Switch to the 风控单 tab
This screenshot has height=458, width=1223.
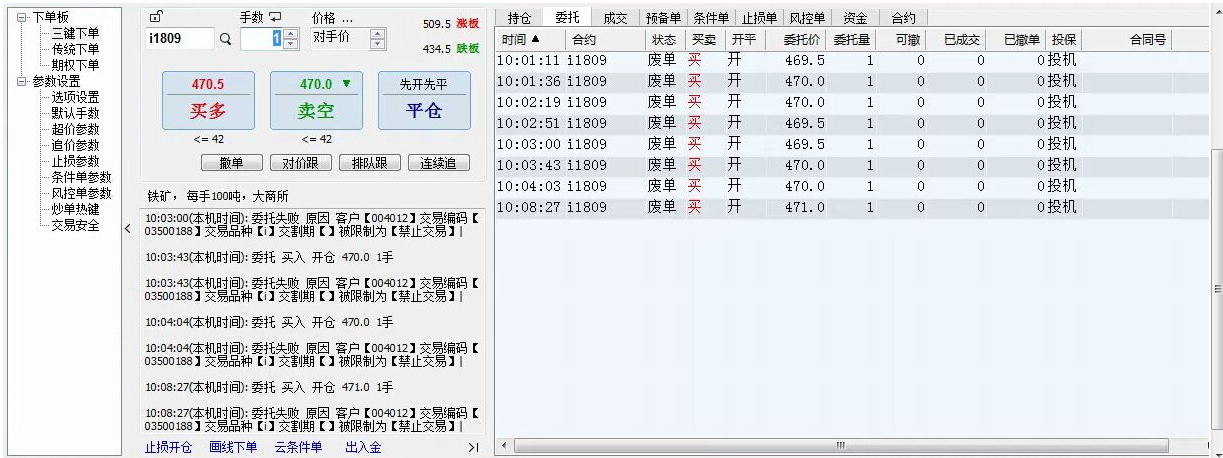(x=807, y=18)
